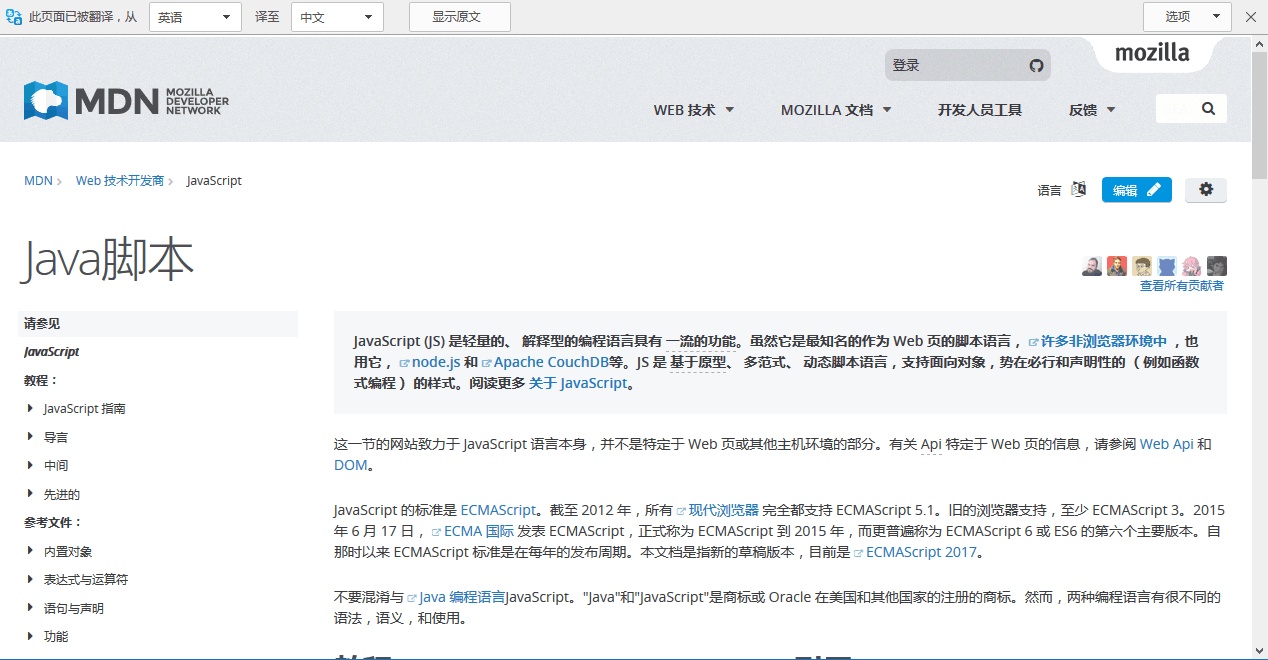
Task: Click the scrollbar down arrow
Action: pyautogui.click(x=1259, y=651)
